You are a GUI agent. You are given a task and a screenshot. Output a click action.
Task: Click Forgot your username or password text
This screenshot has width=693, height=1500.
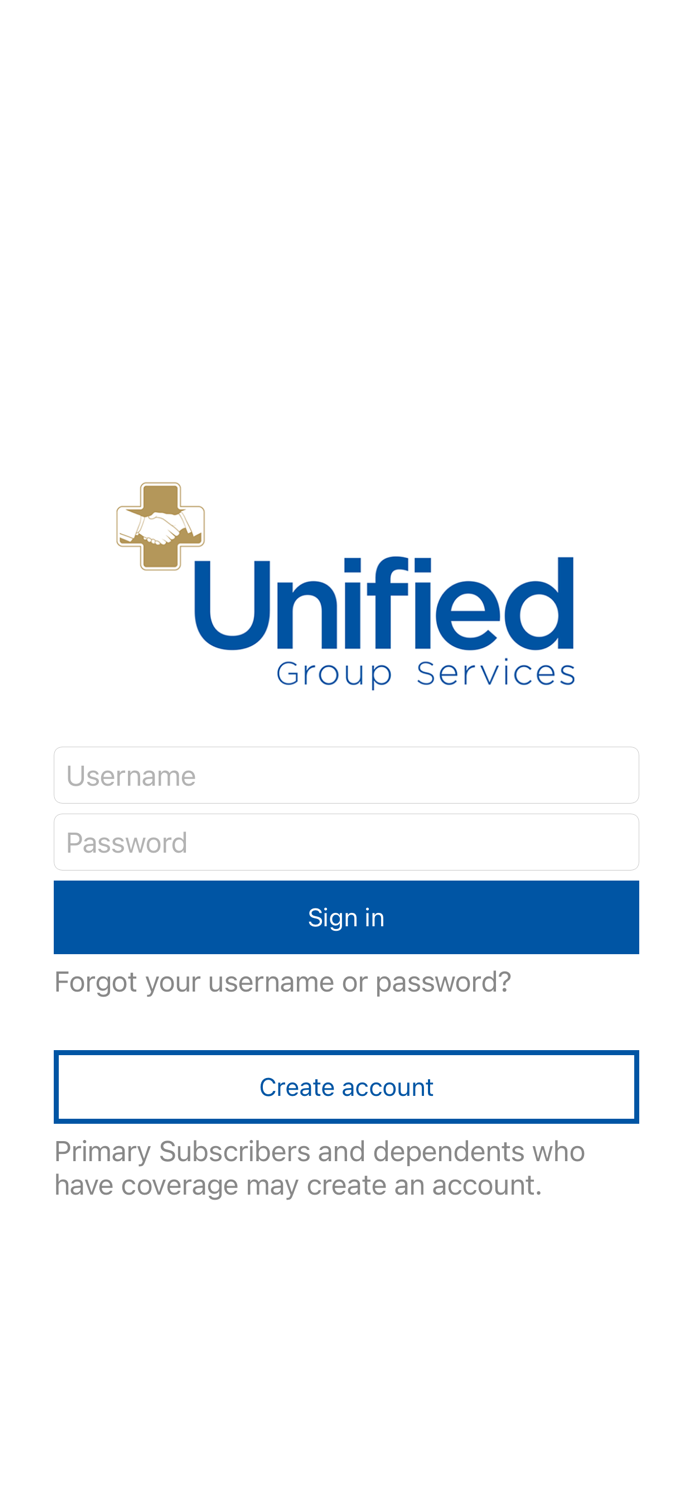coord(283,981)
